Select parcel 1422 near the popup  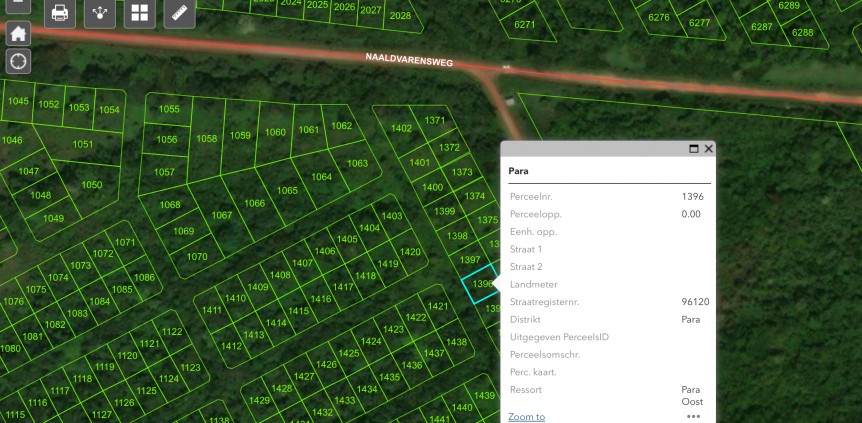click(416, 318)
